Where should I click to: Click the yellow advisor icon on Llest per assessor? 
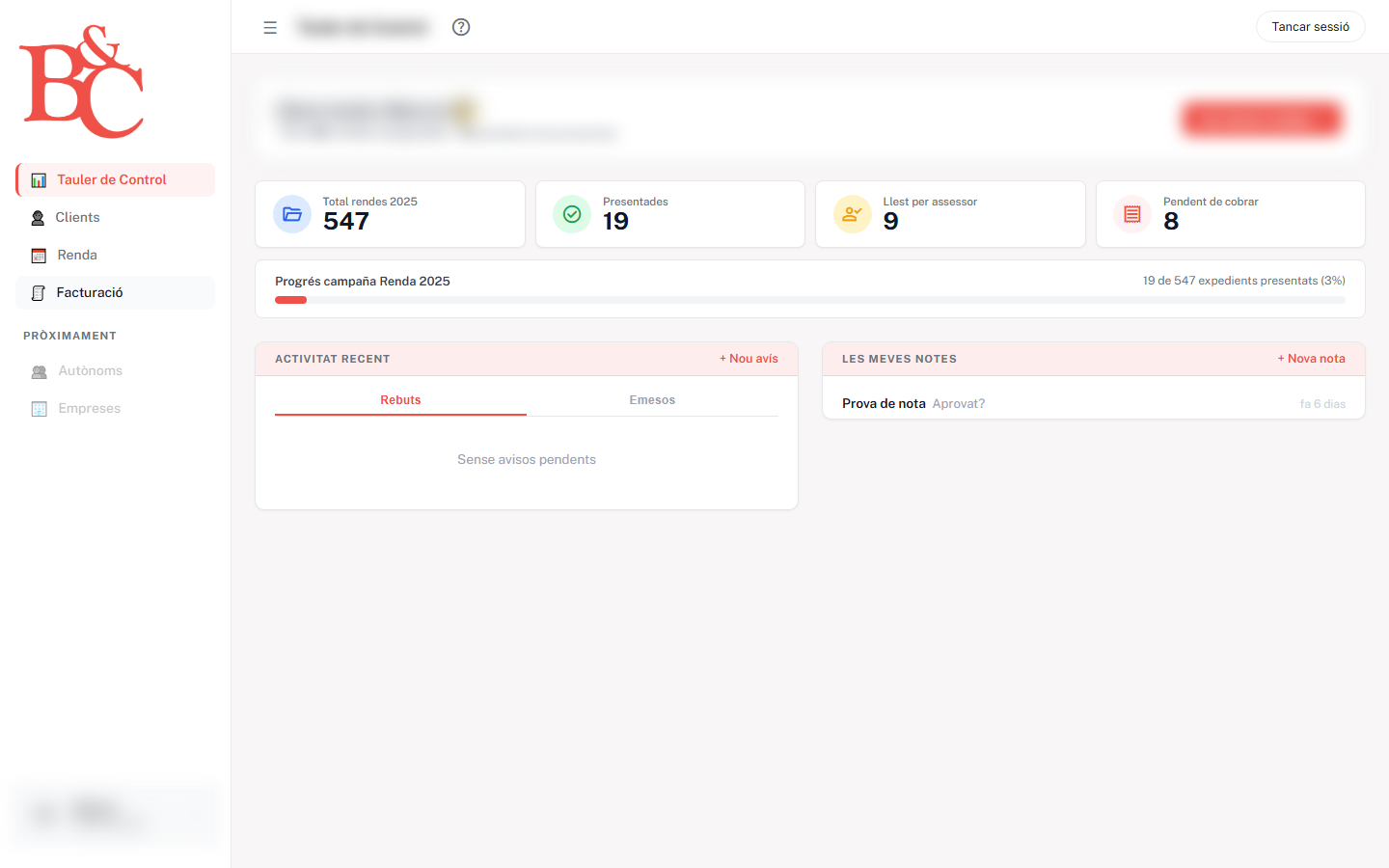coord(853,214)
